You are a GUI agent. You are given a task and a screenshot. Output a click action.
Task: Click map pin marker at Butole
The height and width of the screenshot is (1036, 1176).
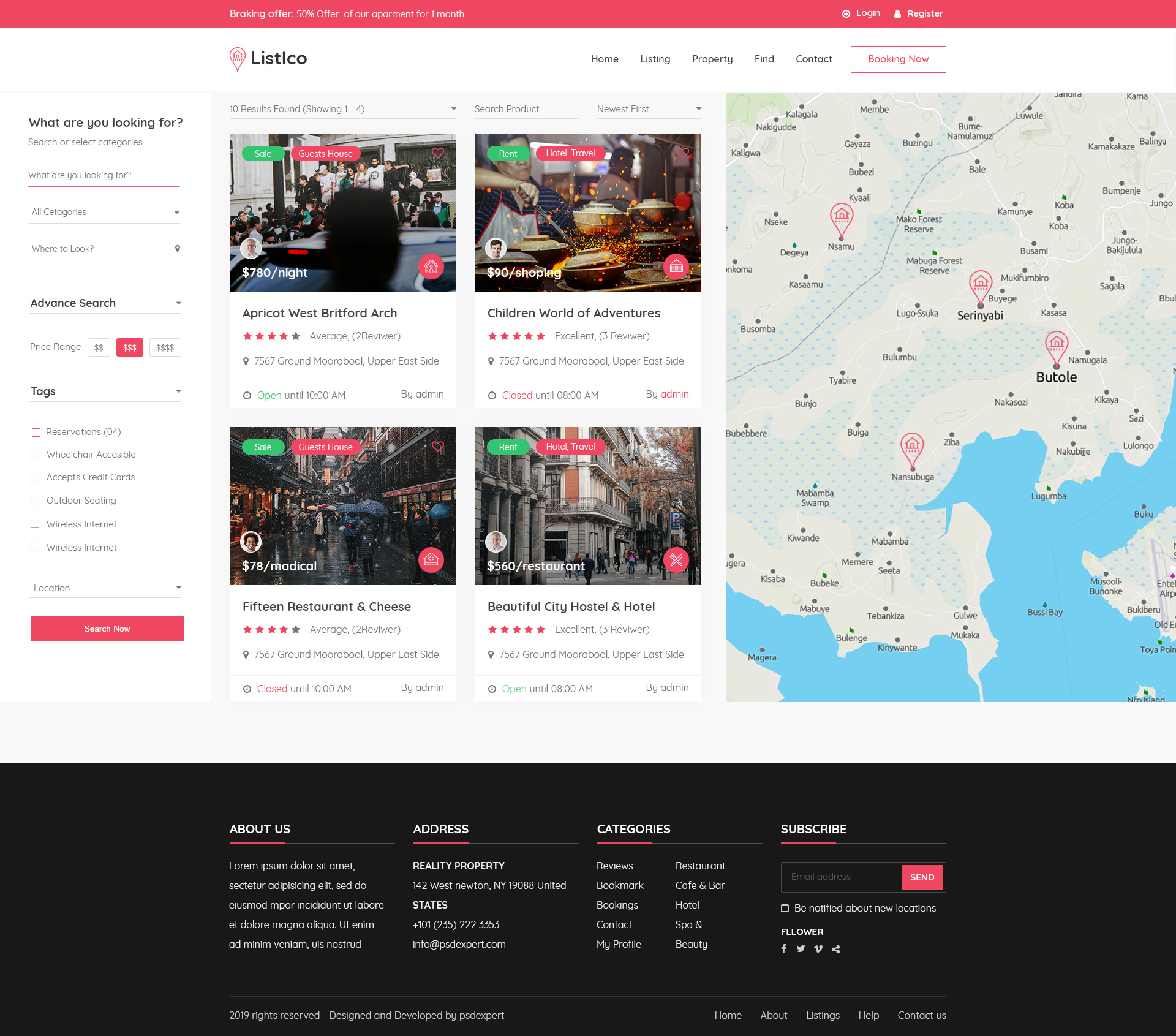[1057, 347]
